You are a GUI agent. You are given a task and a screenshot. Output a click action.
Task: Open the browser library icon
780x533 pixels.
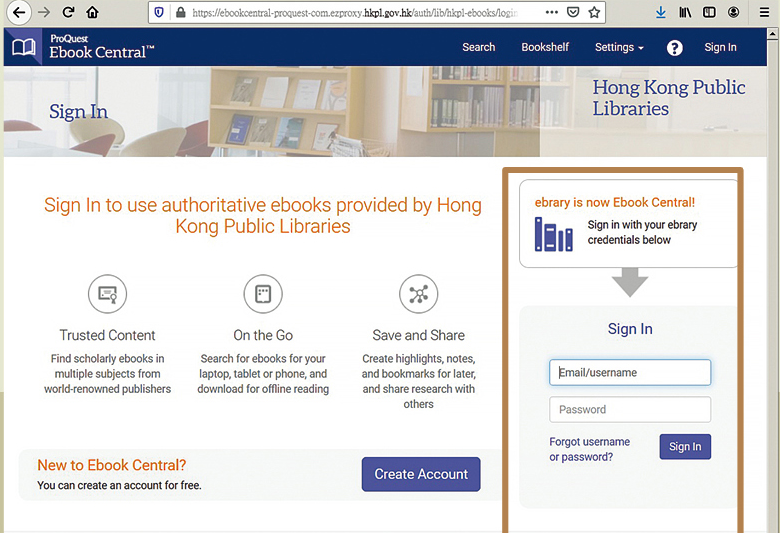pyautogui.click(x=685, y=12)
